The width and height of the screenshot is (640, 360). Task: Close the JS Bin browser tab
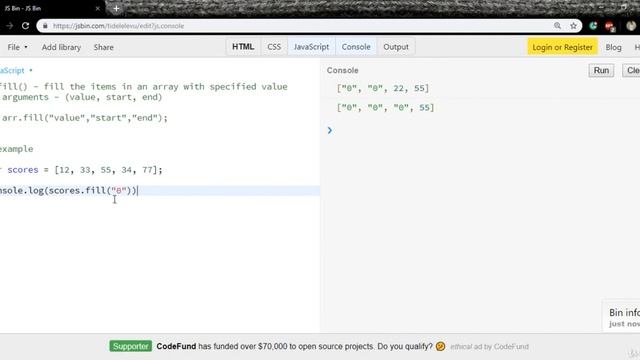[98, 8]
